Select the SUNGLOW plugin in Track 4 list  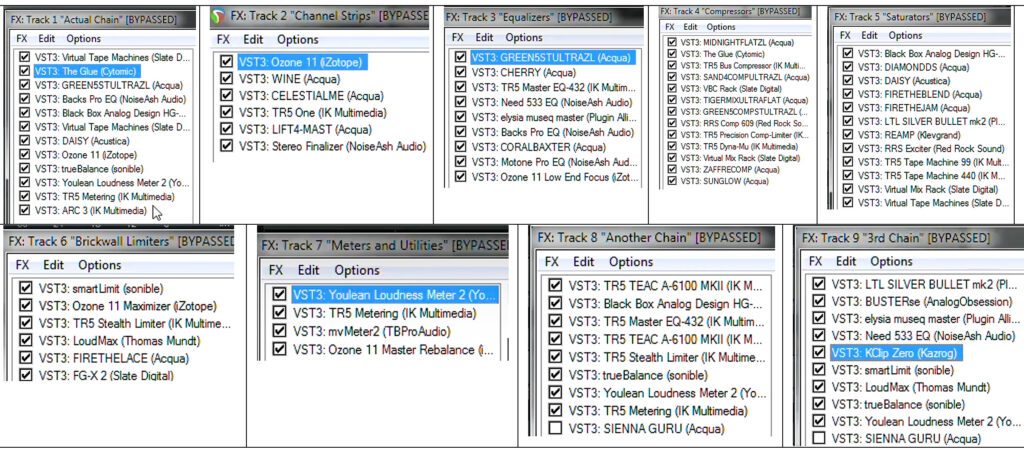(712, 181)
